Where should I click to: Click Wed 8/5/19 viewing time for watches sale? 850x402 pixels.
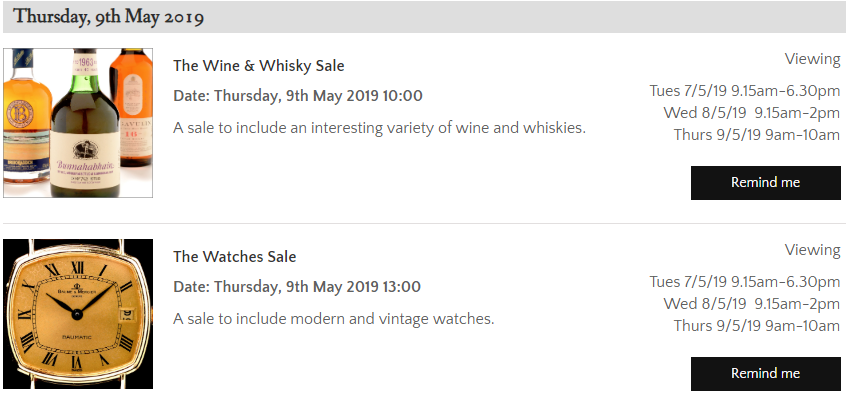(751, 303)
